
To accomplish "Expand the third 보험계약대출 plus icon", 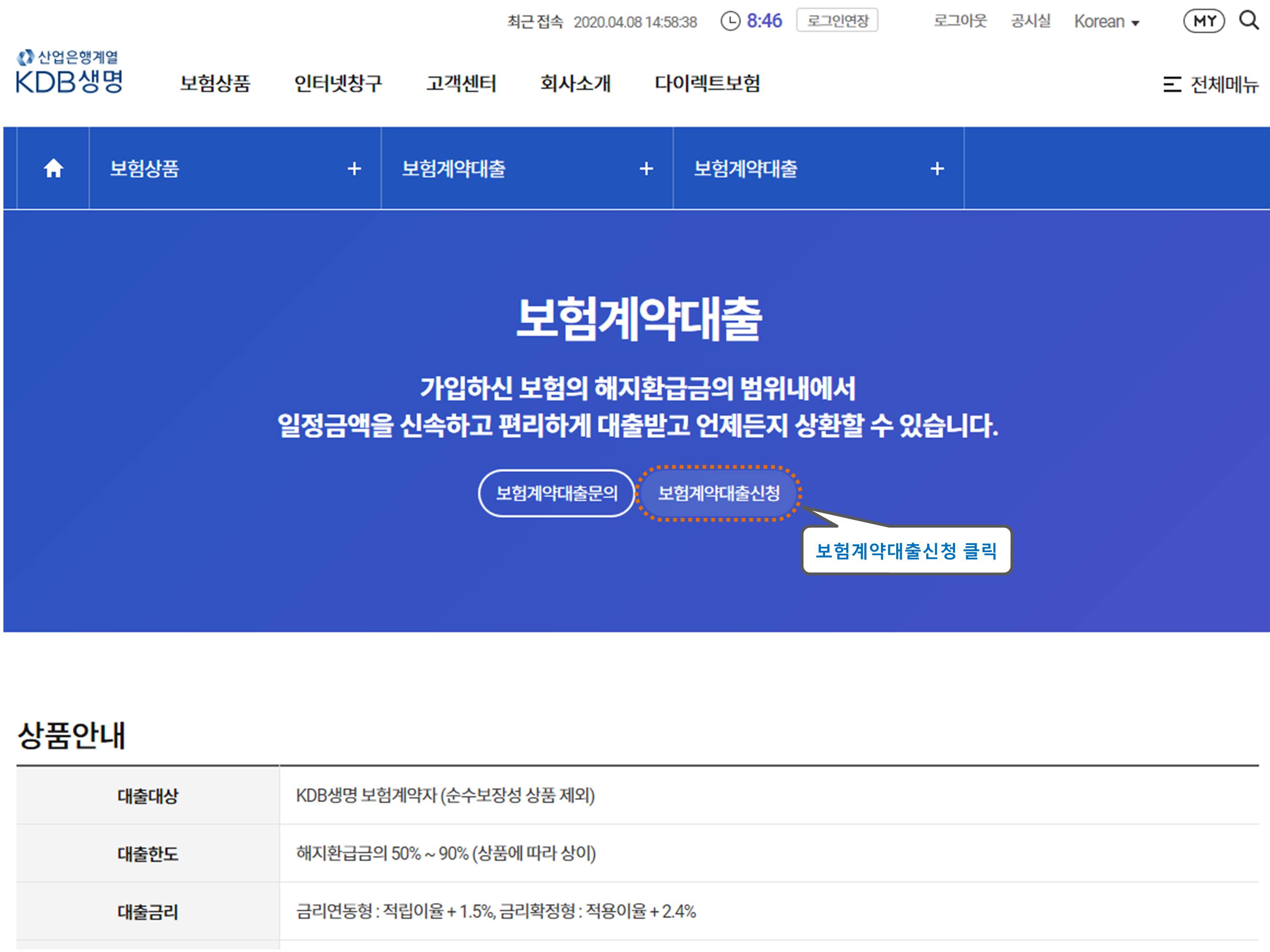I will click(937, 169).
